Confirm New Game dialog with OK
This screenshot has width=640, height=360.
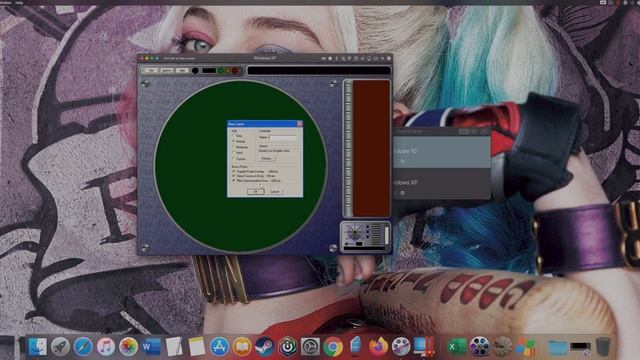point(256,191)
